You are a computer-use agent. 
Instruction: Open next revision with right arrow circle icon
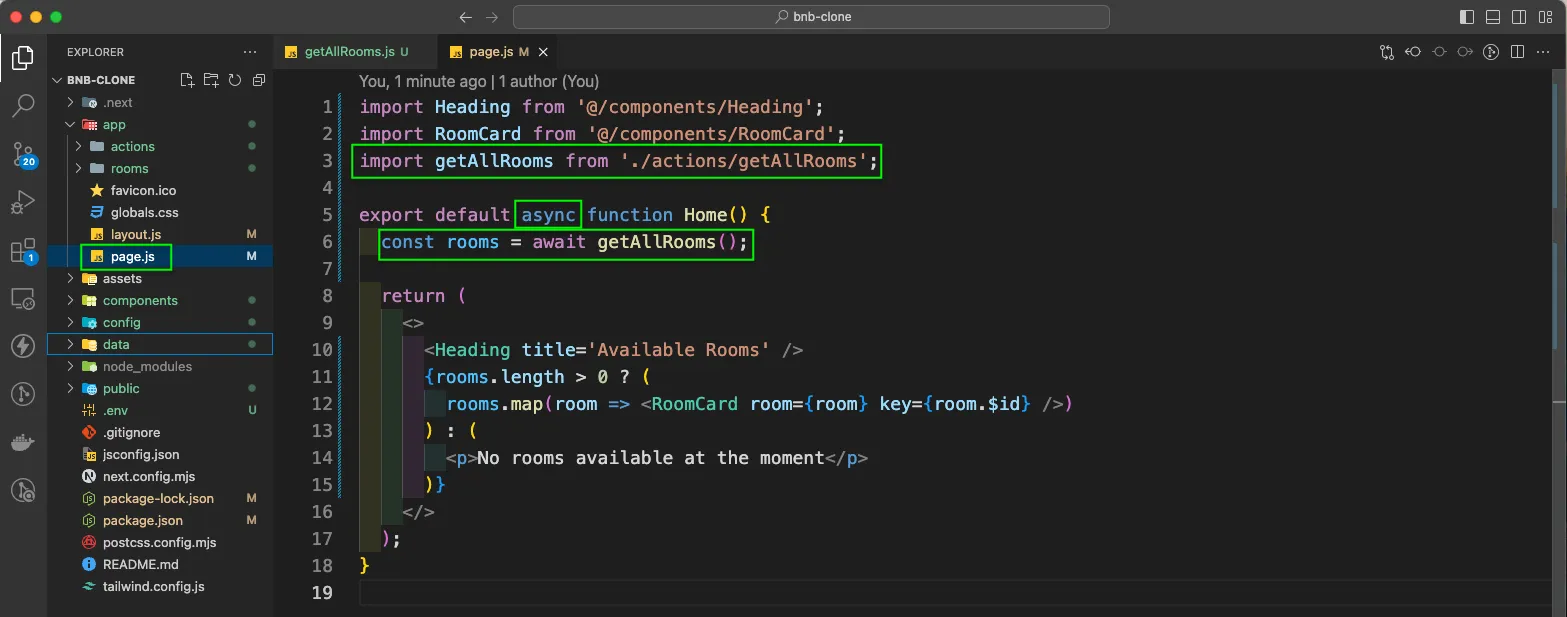[1465, 52]
